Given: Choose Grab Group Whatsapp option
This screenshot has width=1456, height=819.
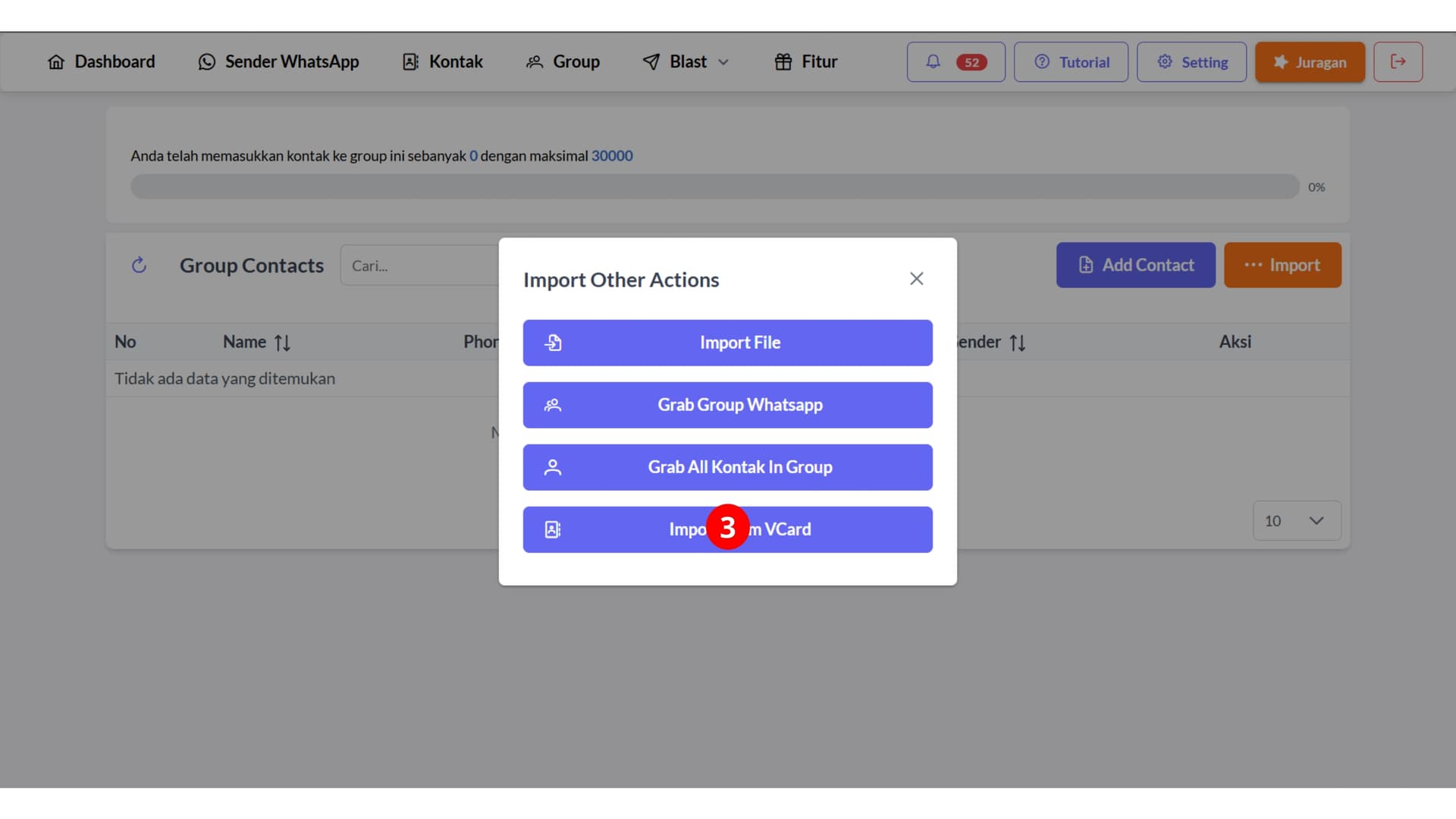Looking at the screenshot, I should point(727,405).
